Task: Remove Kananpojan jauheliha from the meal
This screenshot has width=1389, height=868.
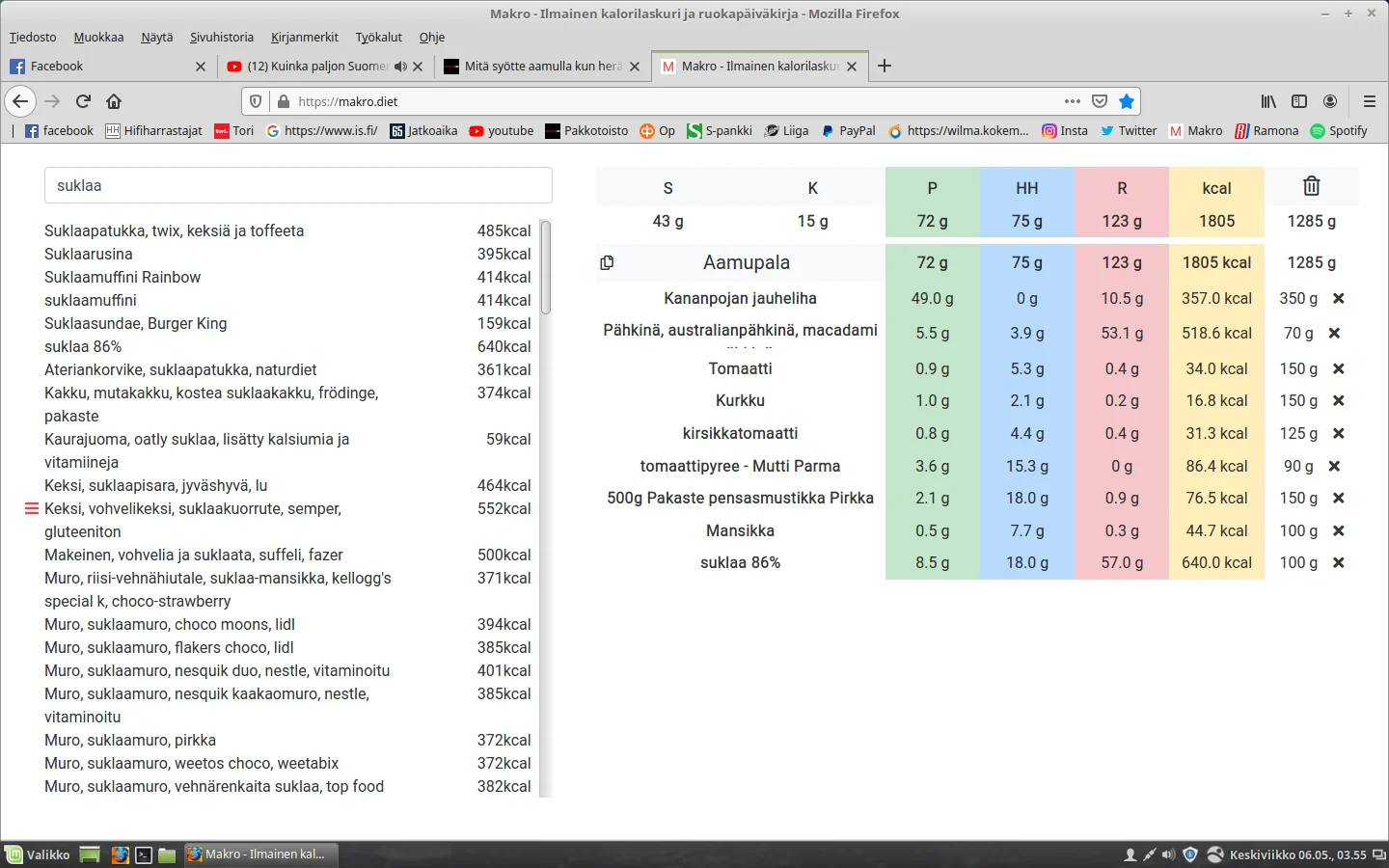Action: (x=1338, y=299)
